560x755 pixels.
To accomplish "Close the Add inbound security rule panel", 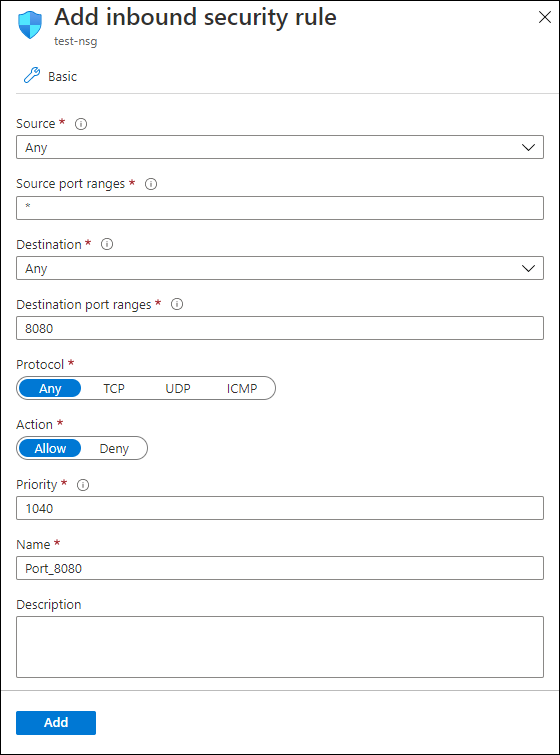I will pyautogui.click(x=545, y=17).
